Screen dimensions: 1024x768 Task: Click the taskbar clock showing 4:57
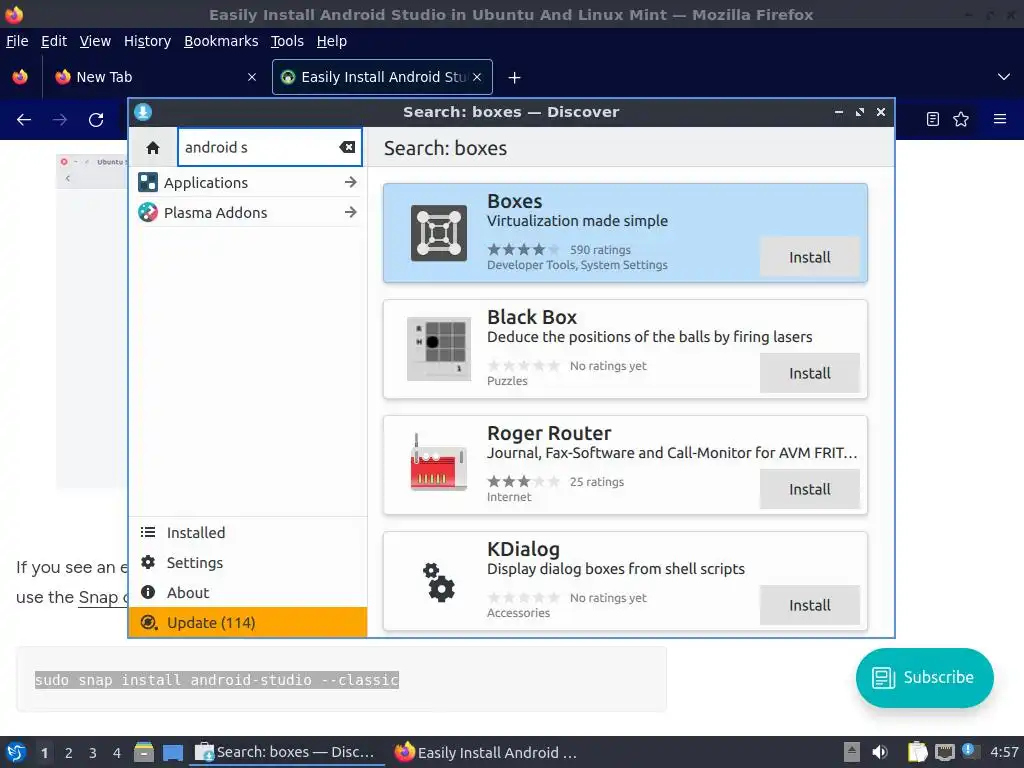tap(1004, 752)
